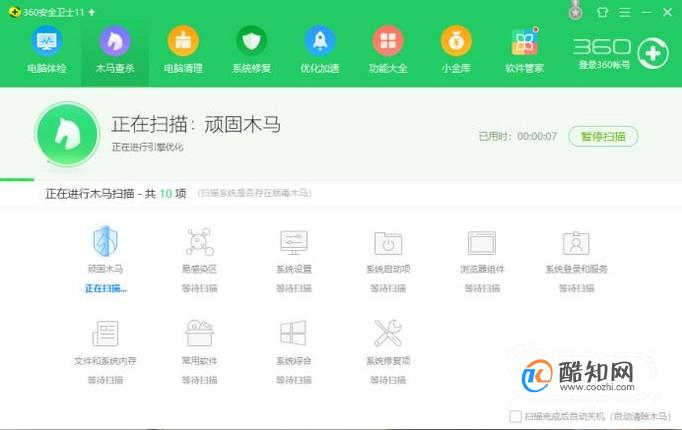The width and height of the screenshot is (682, 430).
Task: Click the medal icon in title bar
Action: coord(575,11)
